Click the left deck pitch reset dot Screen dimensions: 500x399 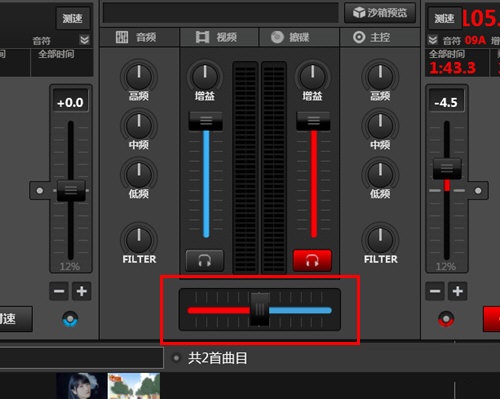(x=40, y=191)
